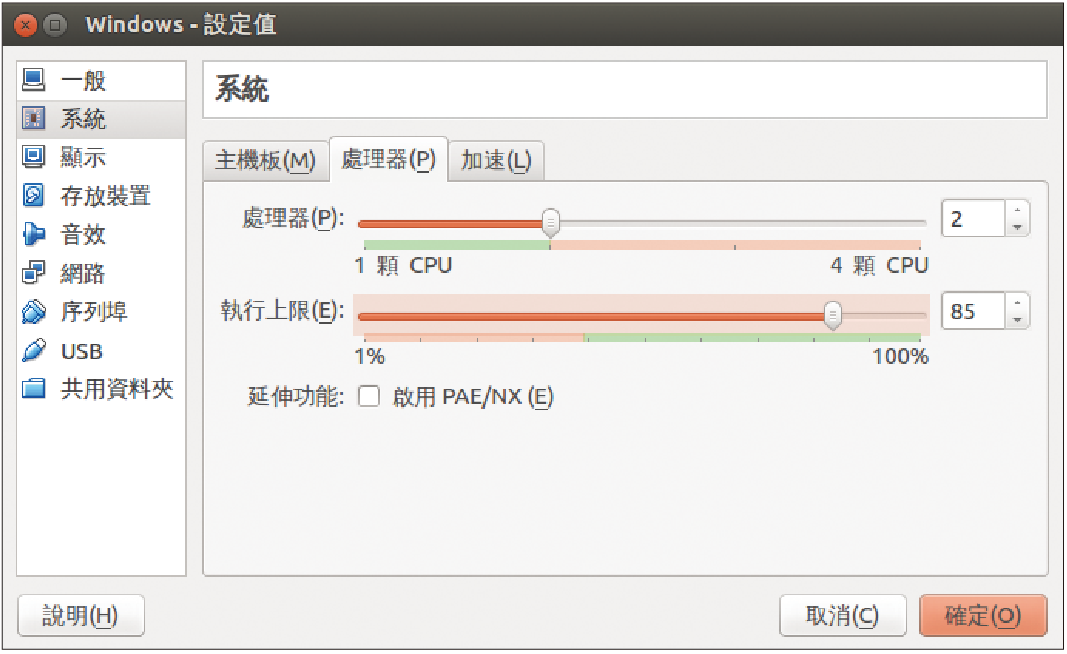Open the 一般 general settings icon
The height and width of the screenshot is (654, 1067).
pos(33,80)
